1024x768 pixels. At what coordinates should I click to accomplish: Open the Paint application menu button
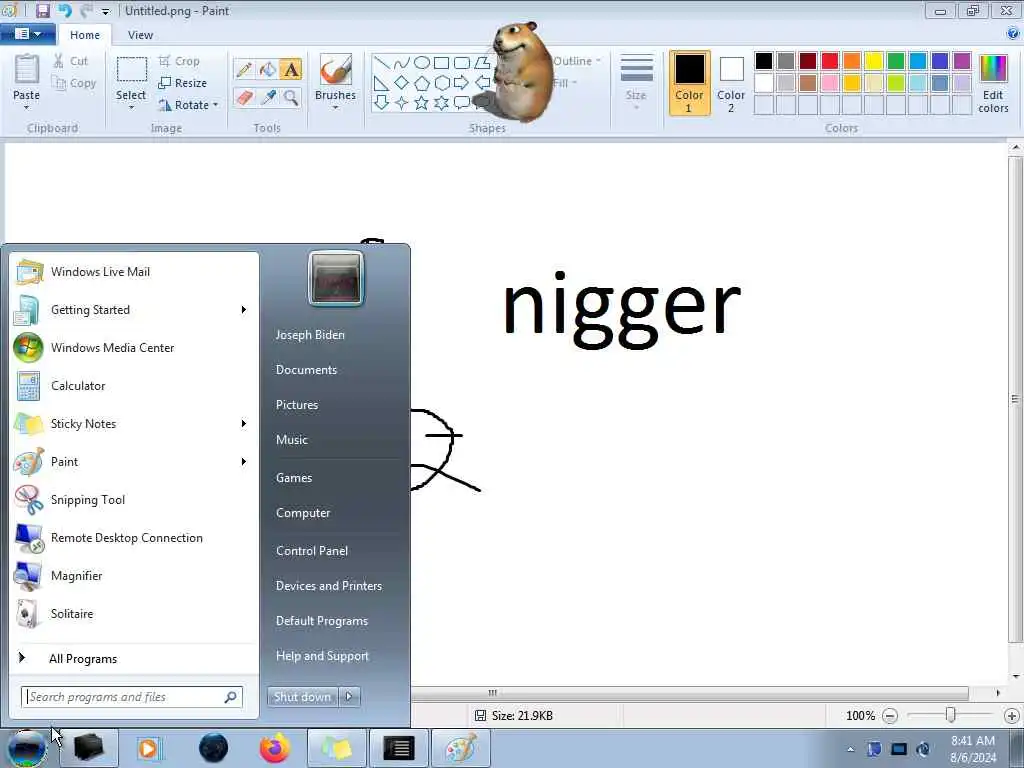coord(27,34)
